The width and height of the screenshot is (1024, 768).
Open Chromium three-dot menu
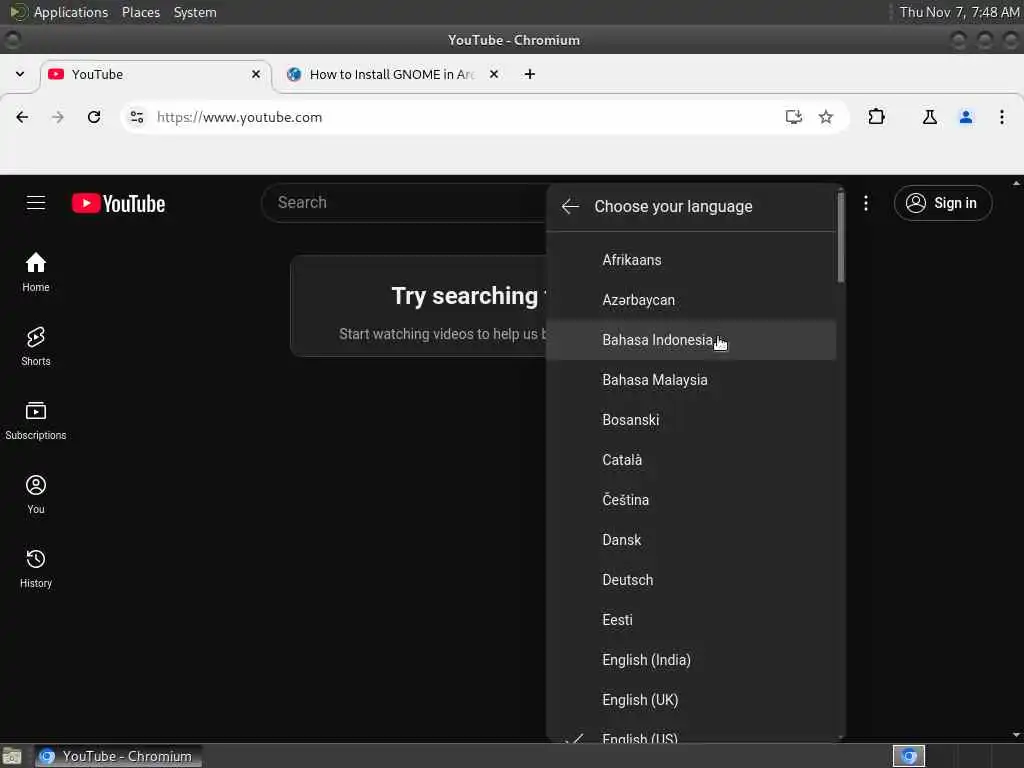(x=1001, y=117)
